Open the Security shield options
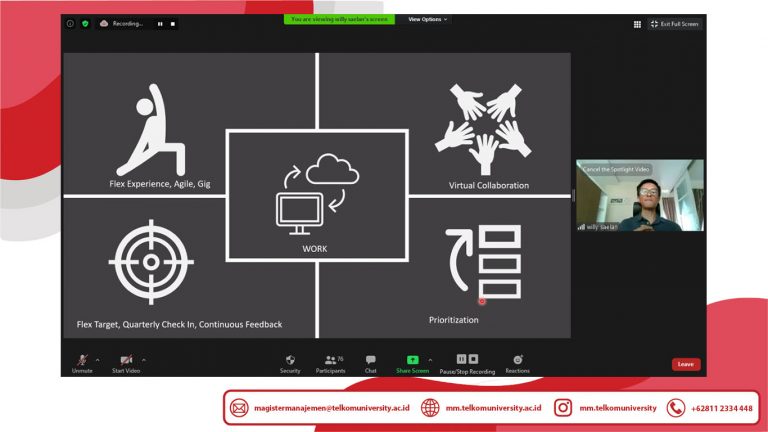 [x=290, y=361]
